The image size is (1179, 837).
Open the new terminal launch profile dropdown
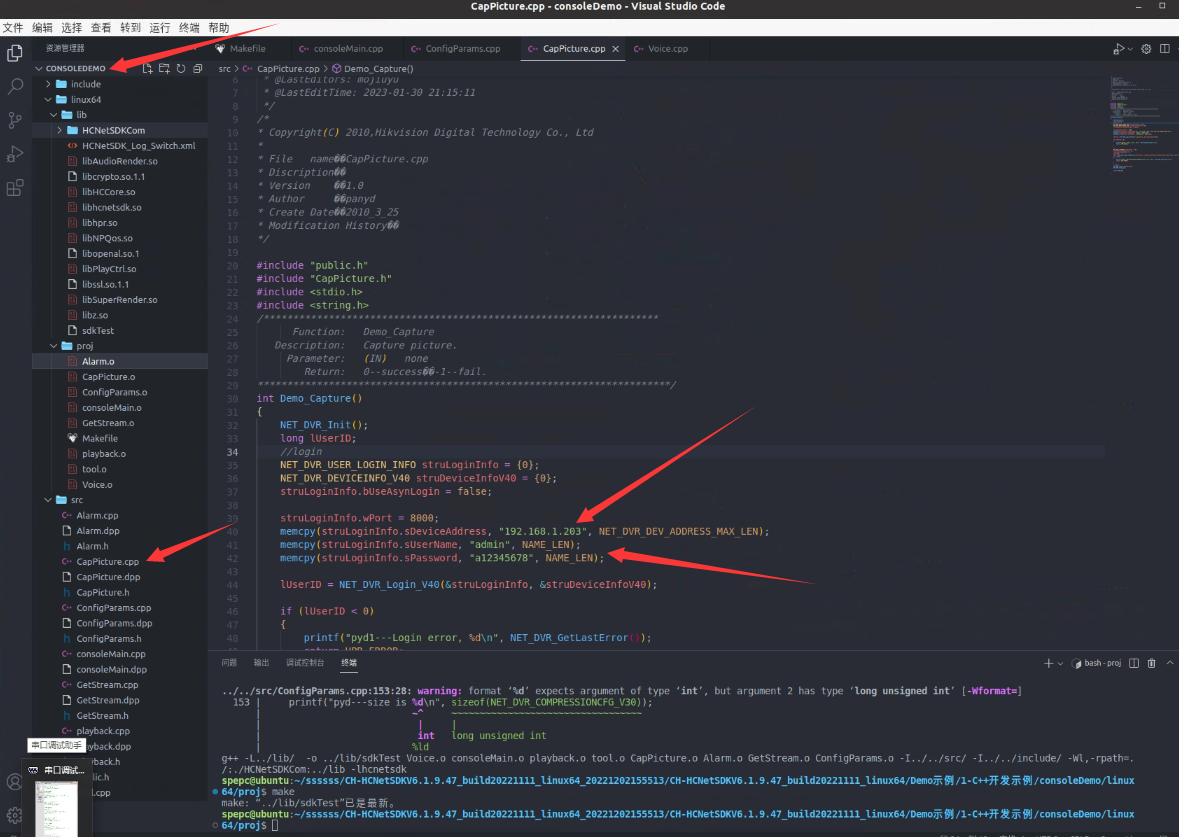[x=1060, y=663]
